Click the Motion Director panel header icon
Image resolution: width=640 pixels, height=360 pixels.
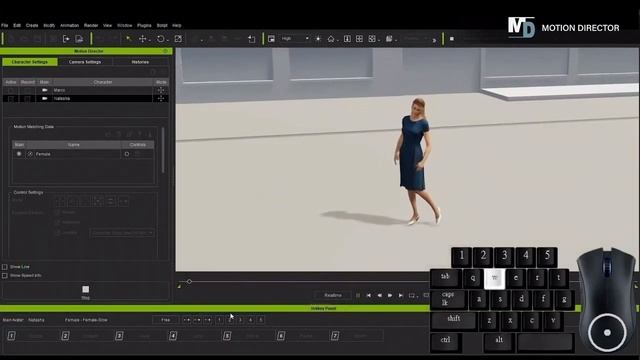point(165,51)
